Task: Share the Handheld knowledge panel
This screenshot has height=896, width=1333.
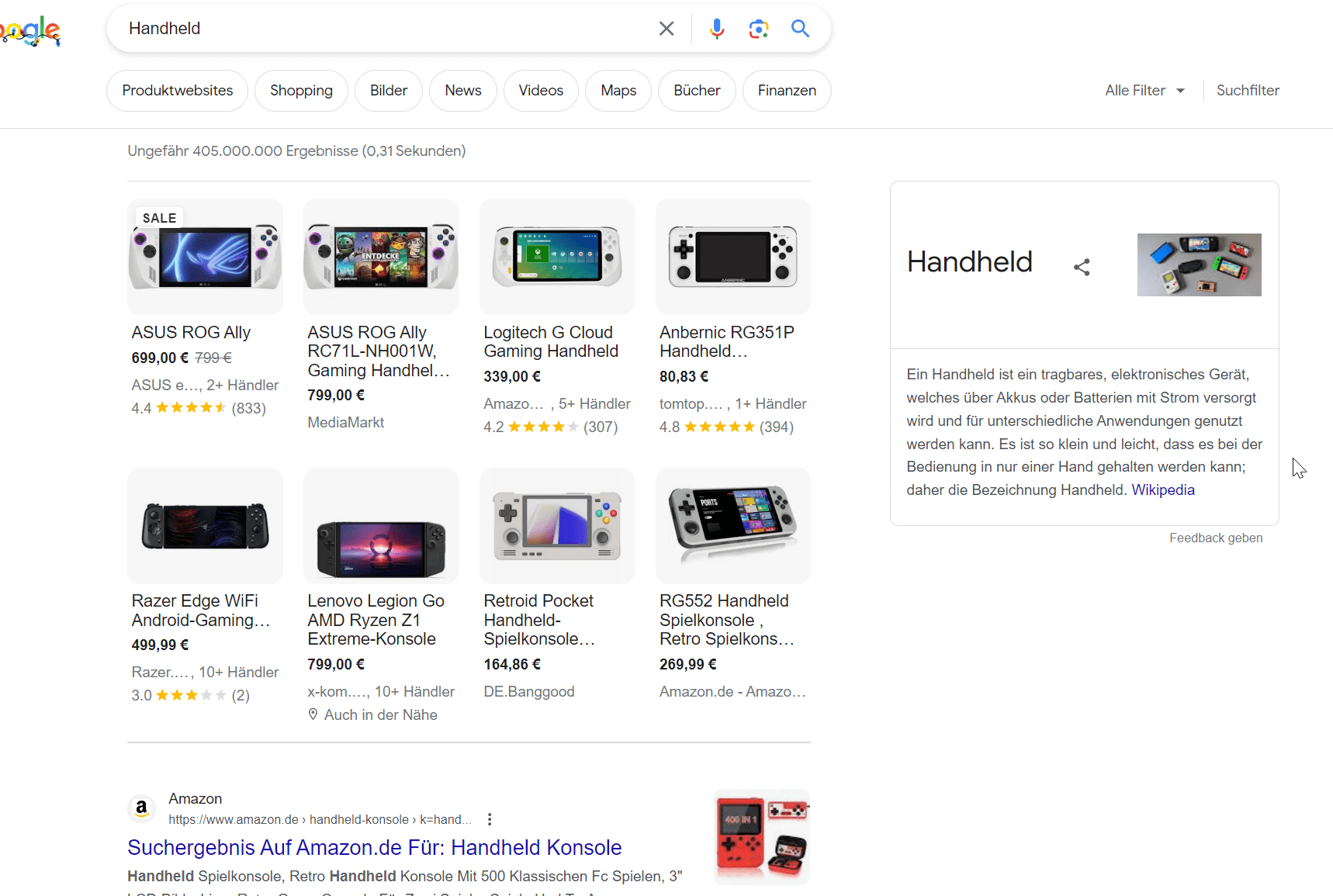Action: click(x=1082, y=268)
